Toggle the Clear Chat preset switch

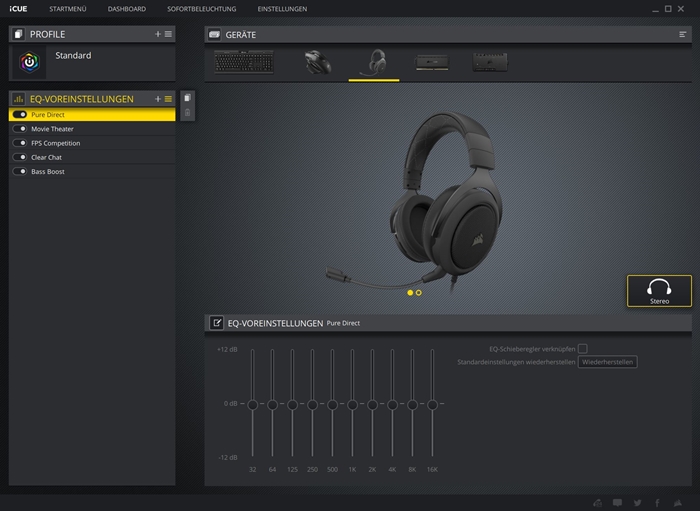(x=20, y=158)
